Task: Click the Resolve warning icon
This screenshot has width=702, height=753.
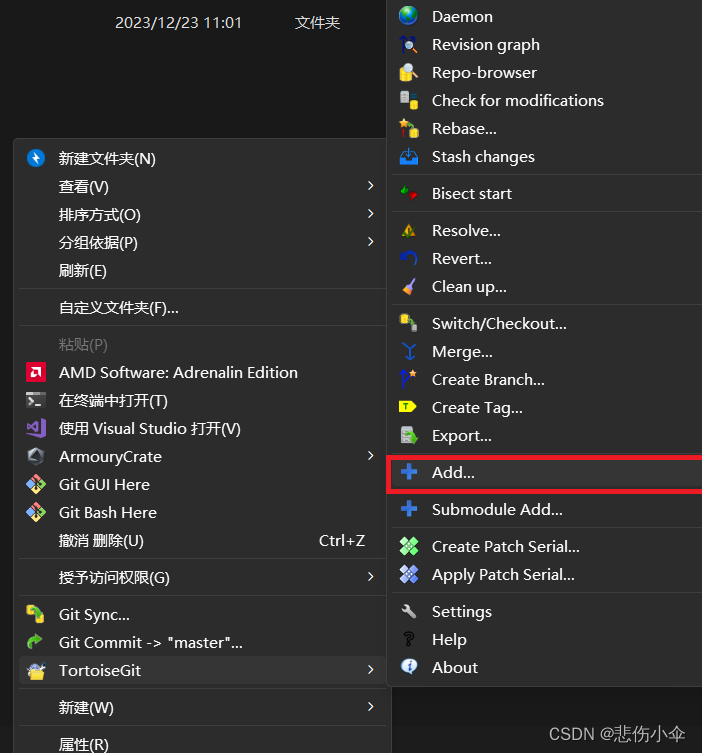Action: coord(409,231)
